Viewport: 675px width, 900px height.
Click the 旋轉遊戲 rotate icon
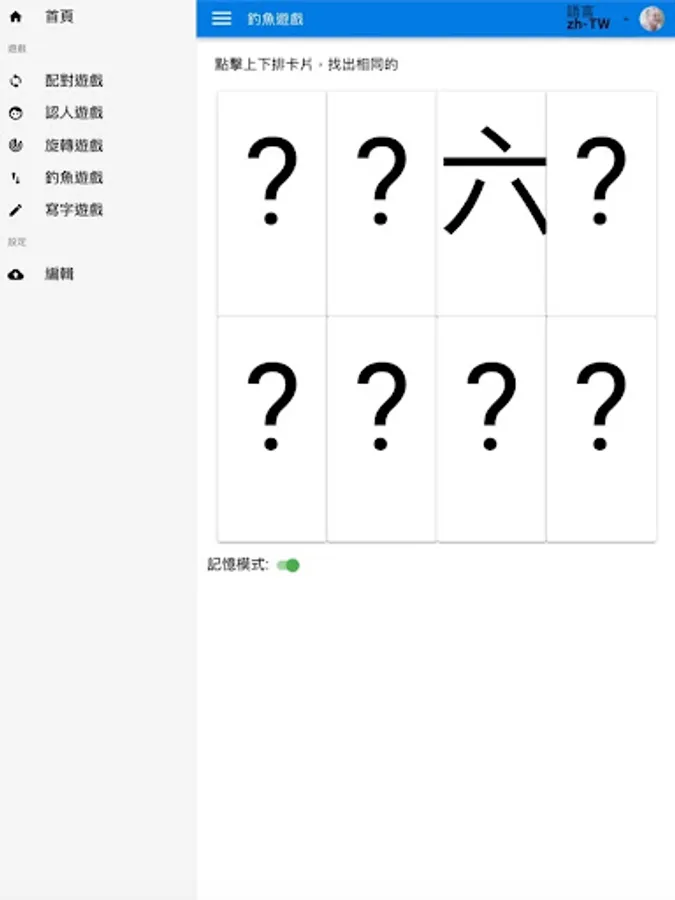pos(15,145)
